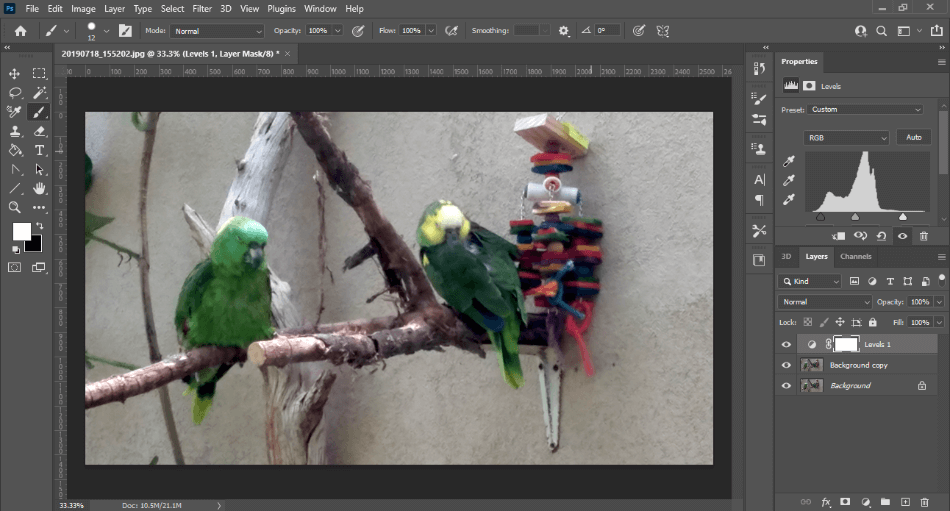The height and width of the screenshot is (511, 950).
Task: Open the Edit Toolbar ellipsis menu
Action: tap(39, 207)
